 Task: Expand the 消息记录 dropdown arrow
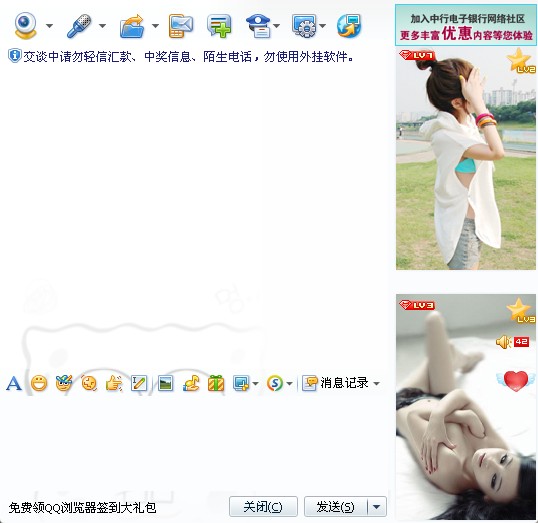[376, 384]
